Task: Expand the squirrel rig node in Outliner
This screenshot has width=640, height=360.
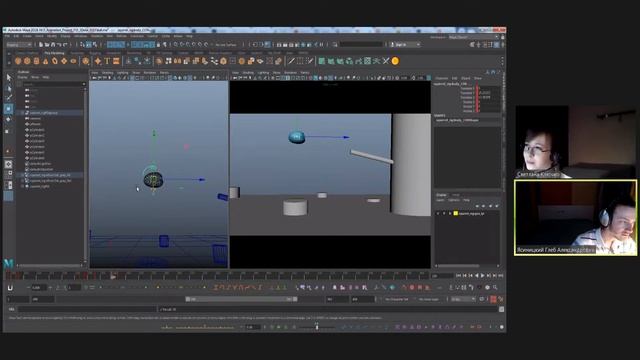Action: point(23,113)
